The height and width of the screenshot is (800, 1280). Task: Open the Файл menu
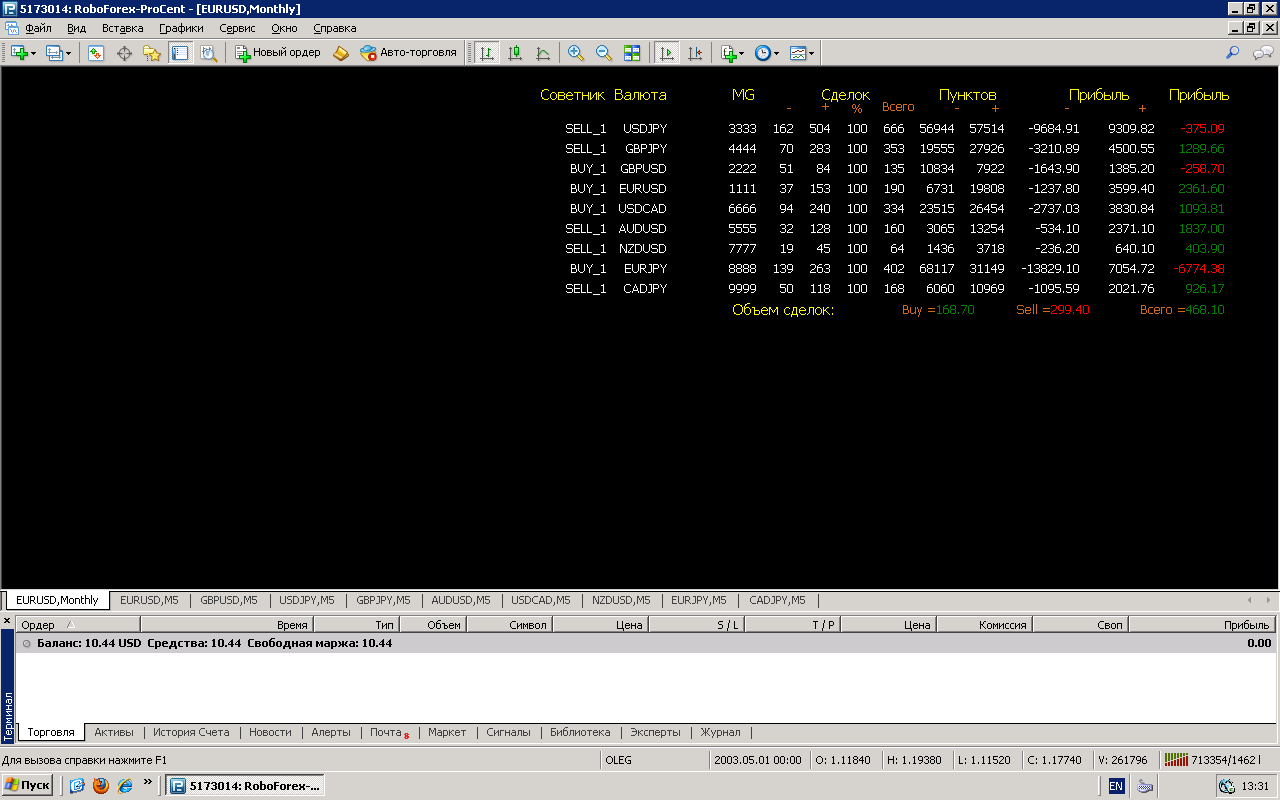coord(38,28)
